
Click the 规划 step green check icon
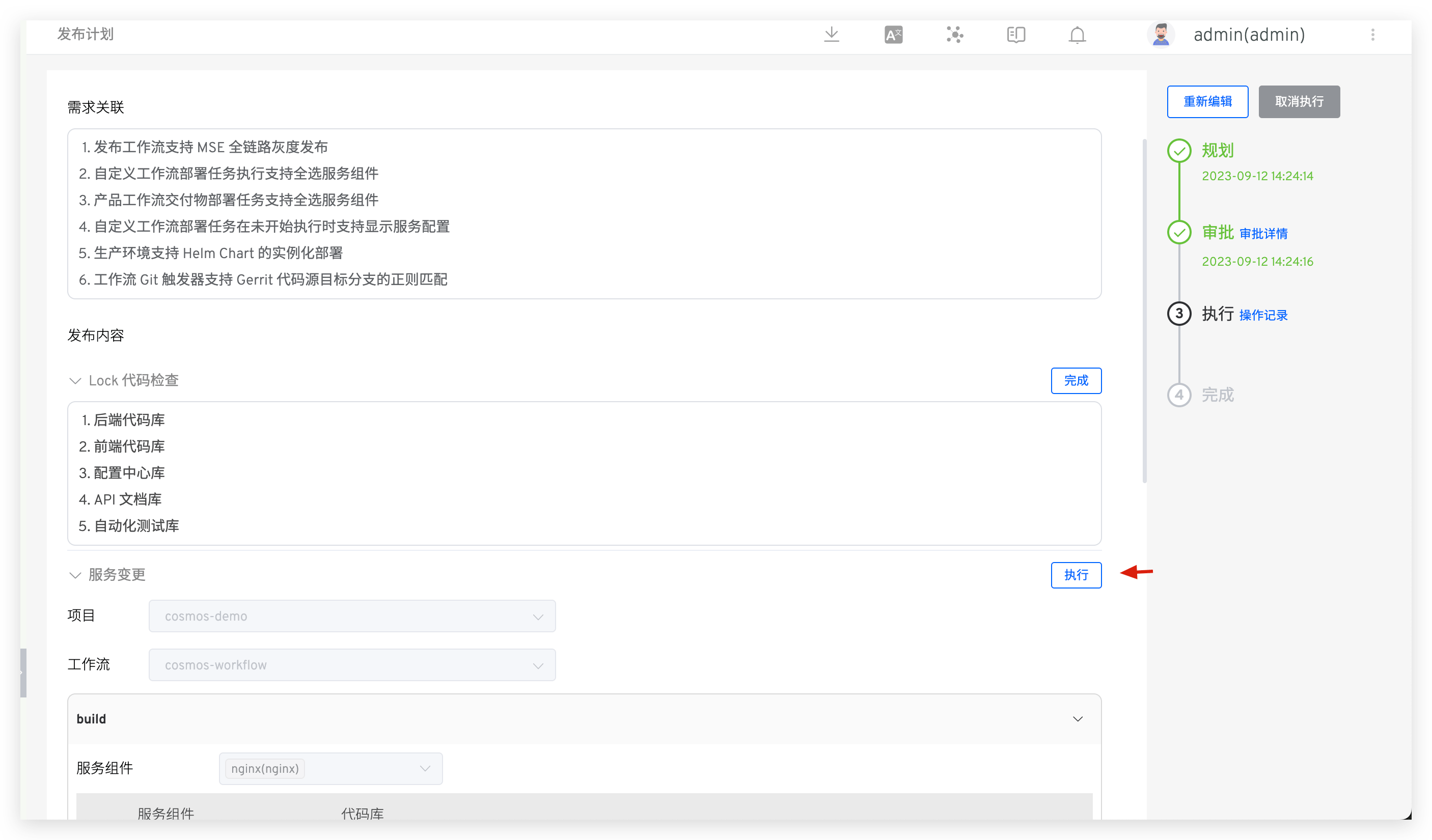click(x=1179, y=151)
